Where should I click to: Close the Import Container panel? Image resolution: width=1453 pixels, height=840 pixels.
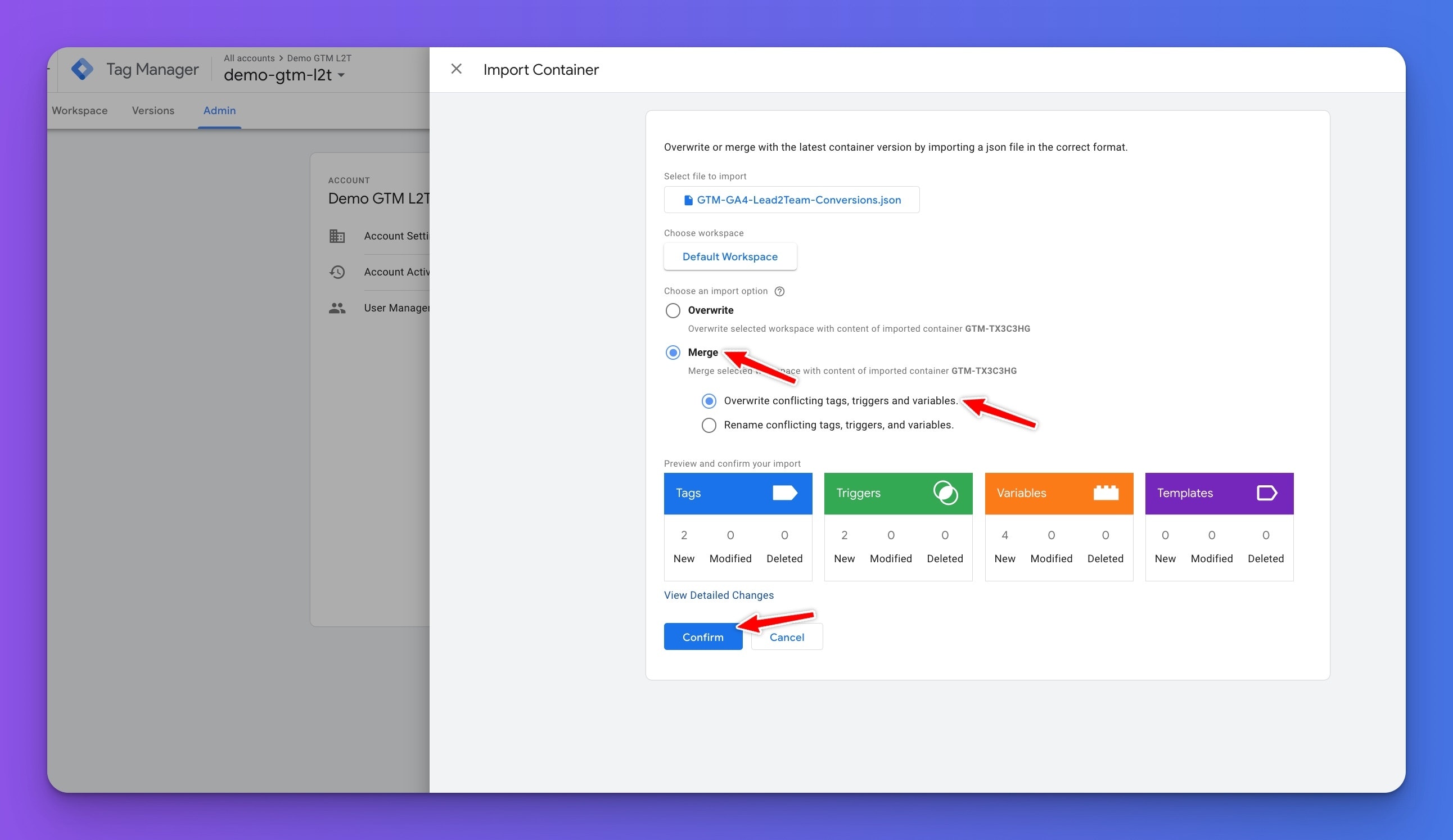pos(456,69)
